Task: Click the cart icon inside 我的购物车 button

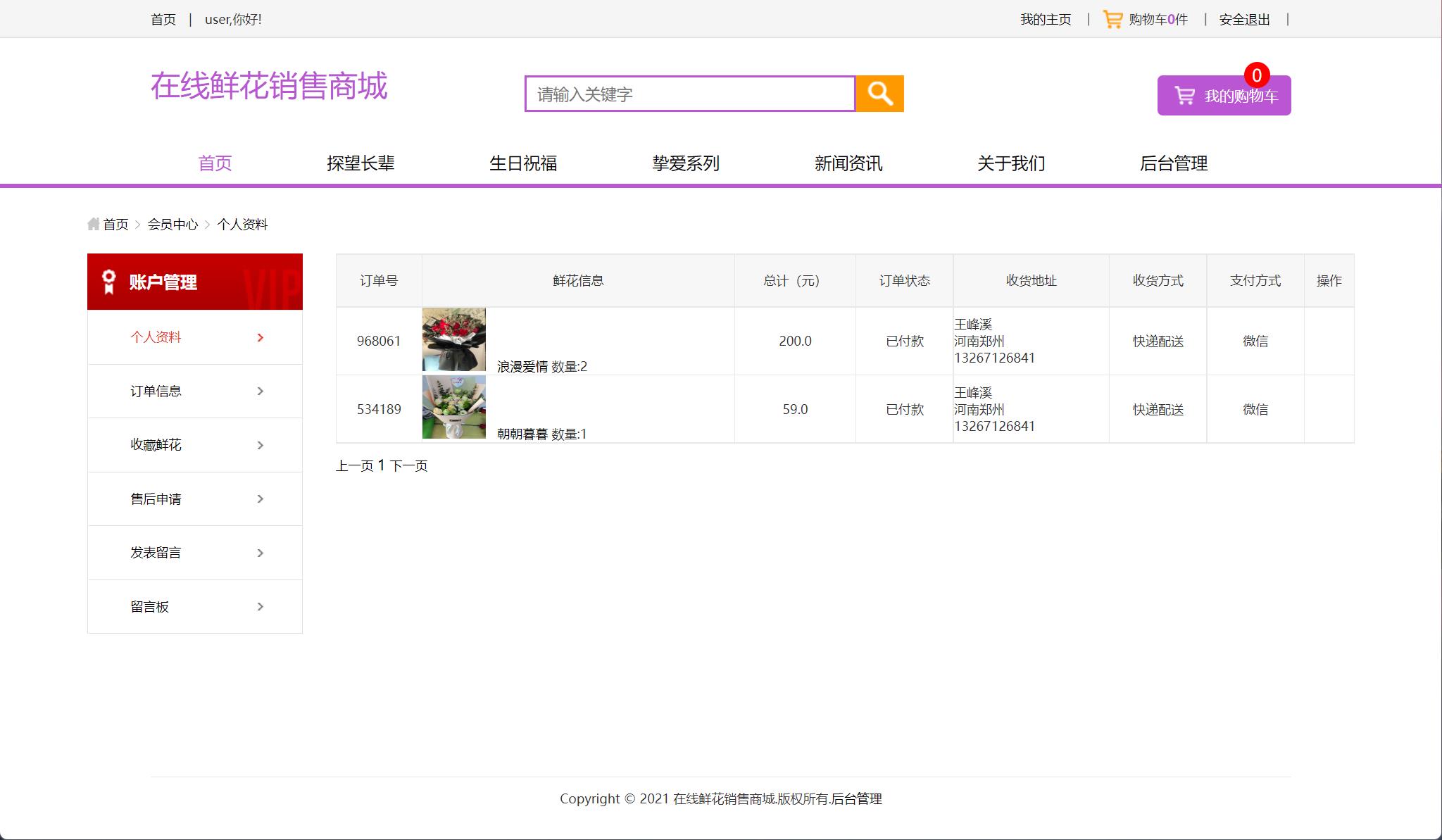Action: [x=1184, y=94]
